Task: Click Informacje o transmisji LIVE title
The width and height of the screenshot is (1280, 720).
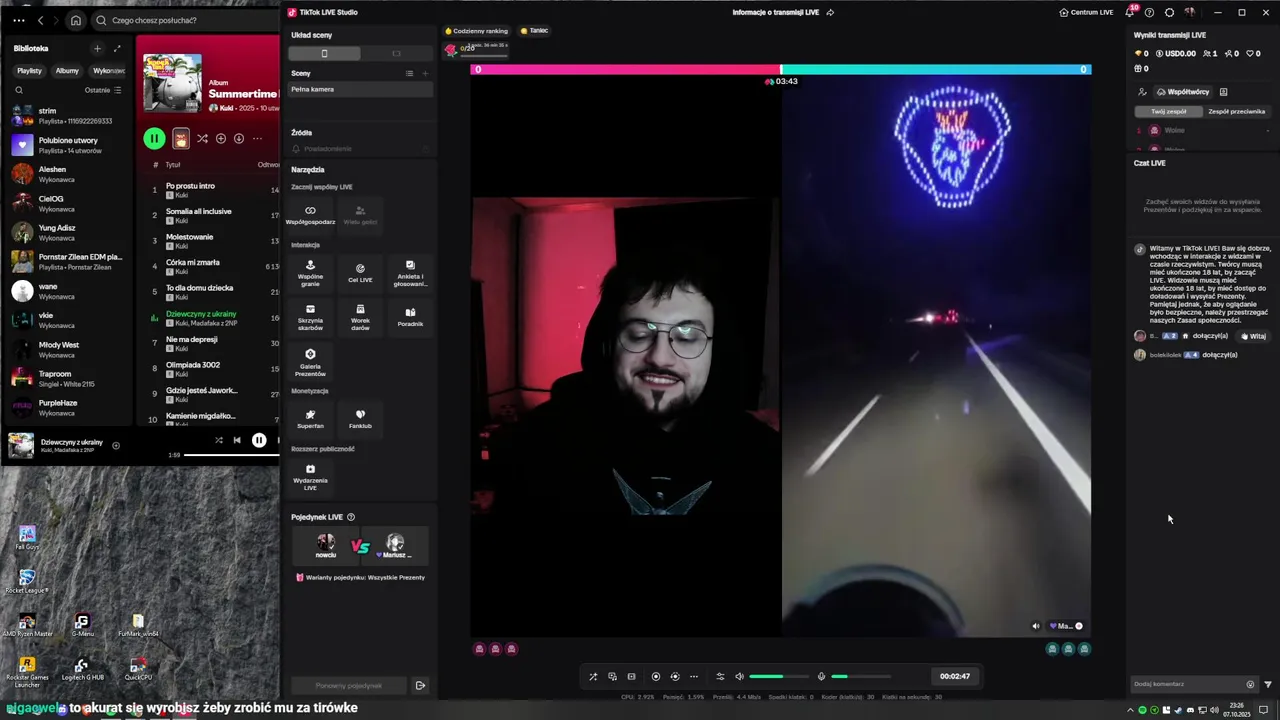Action: pos(776,12)
